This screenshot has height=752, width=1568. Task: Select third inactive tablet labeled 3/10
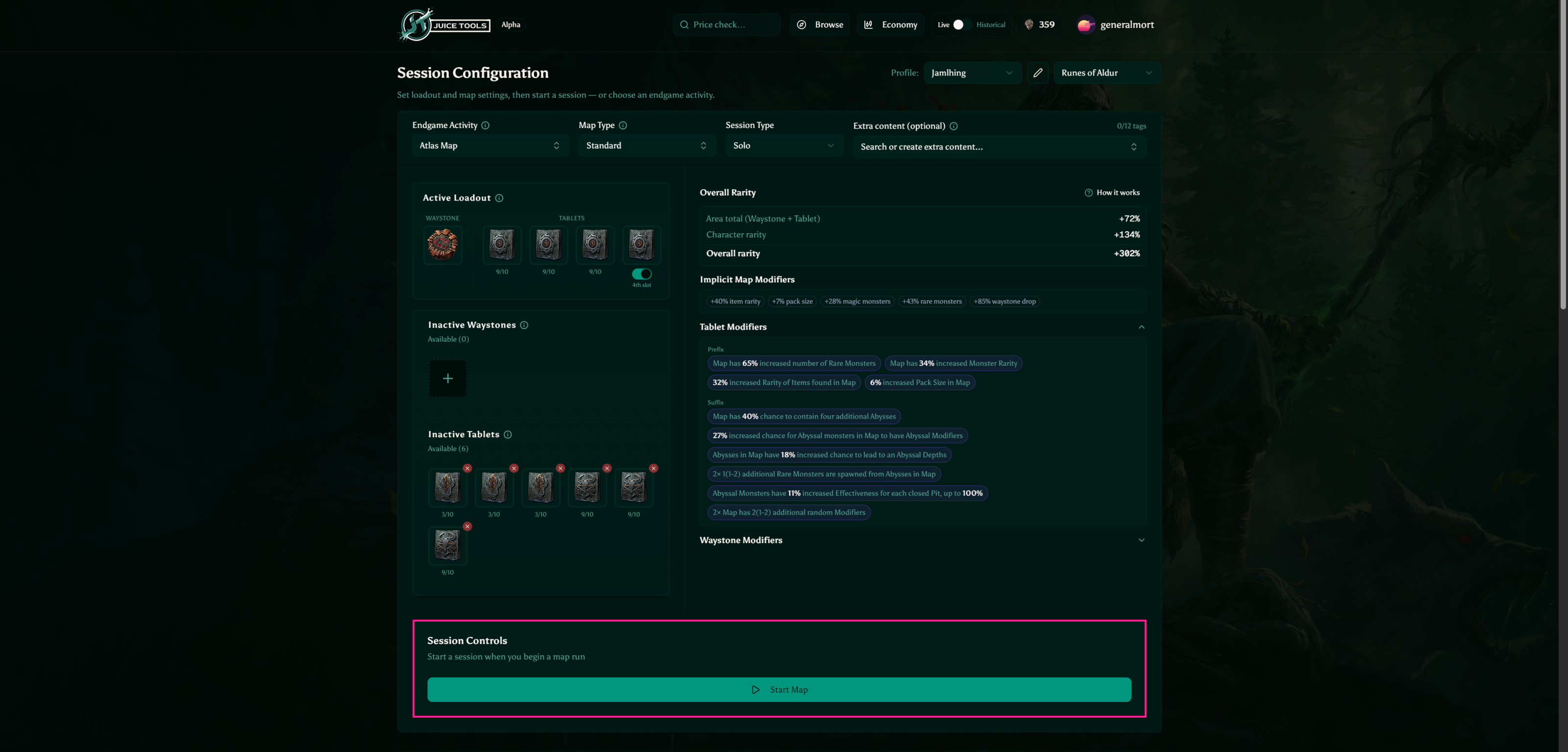click(x=540, y=488)
